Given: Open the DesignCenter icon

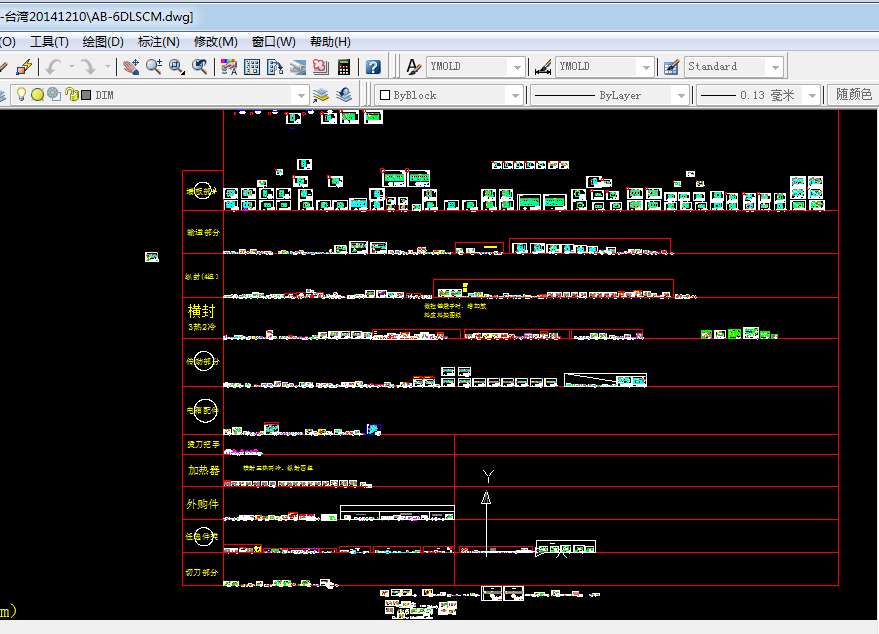Looking at the screenshot, I should pyautogui.click(x=251, y=67).
